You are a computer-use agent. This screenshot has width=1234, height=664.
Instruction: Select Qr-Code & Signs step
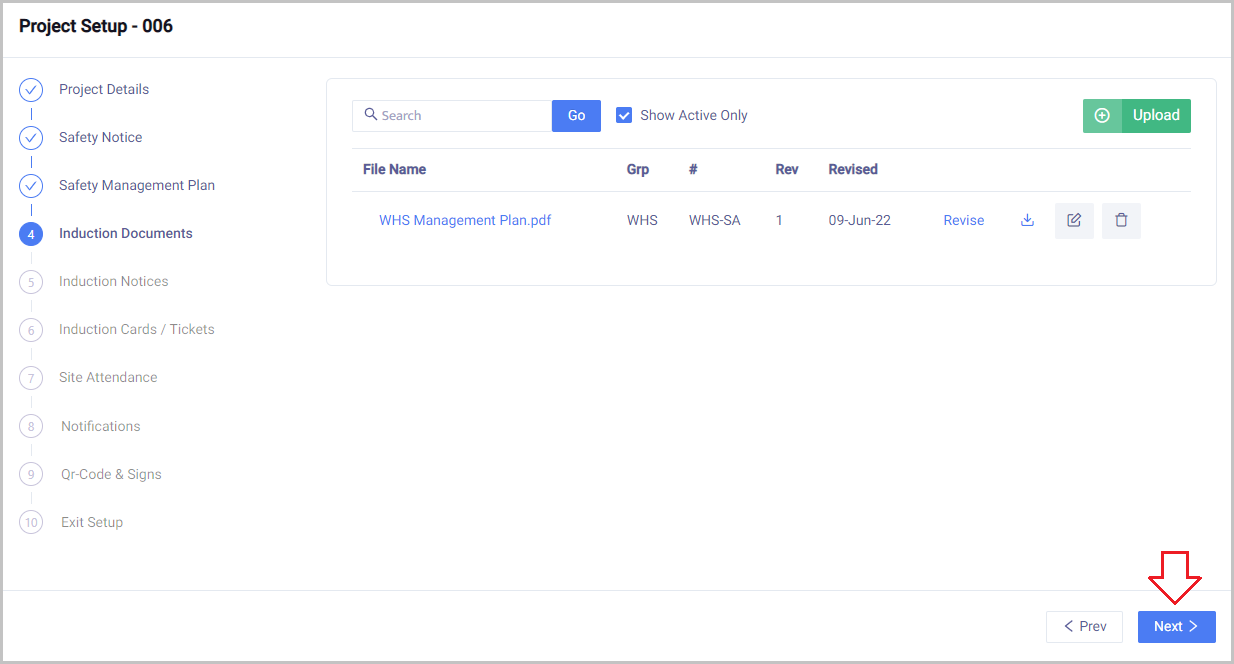click(111, 474)
